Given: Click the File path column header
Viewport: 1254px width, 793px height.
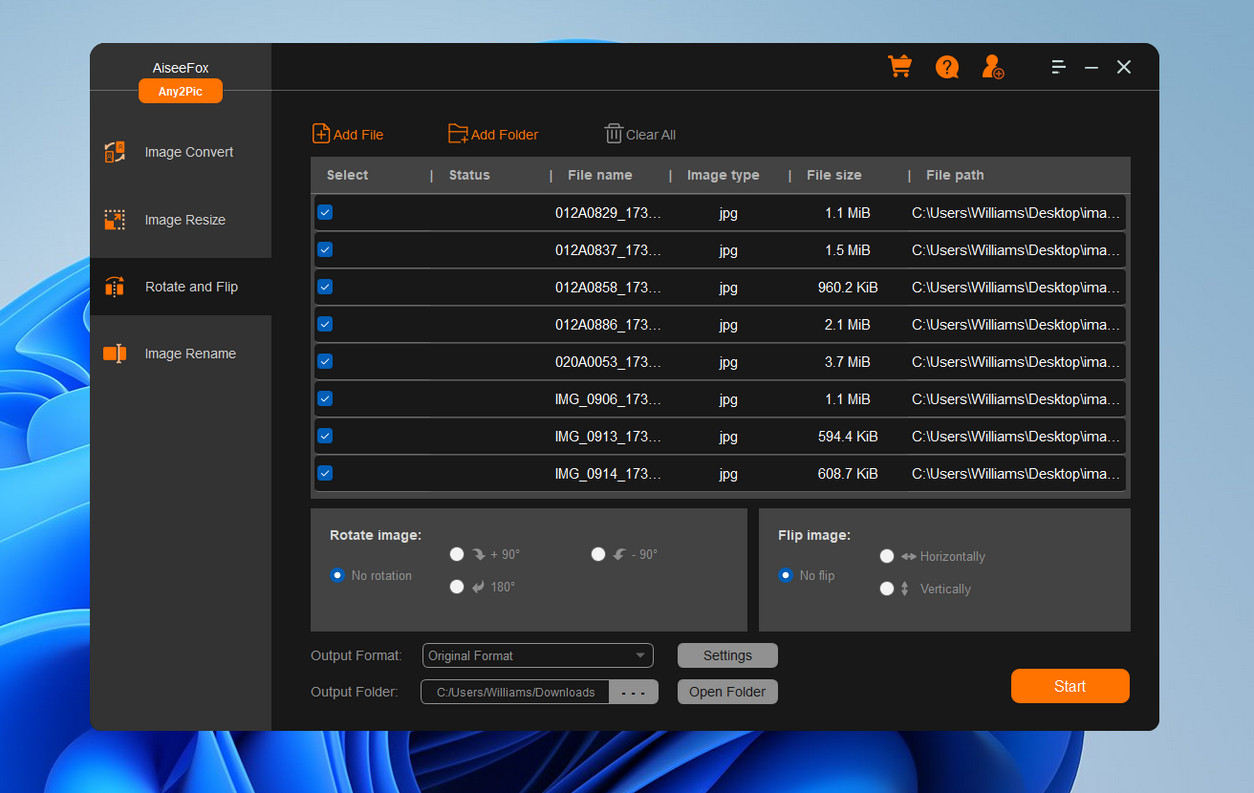Looking at the screenshot, I should [x=955, y=175].
